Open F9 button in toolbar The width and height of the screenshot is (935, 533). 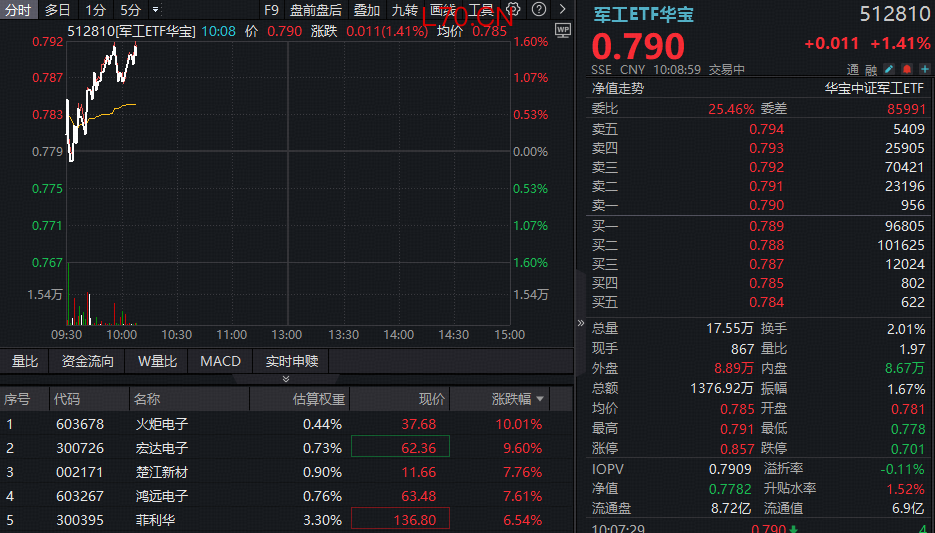271,10
